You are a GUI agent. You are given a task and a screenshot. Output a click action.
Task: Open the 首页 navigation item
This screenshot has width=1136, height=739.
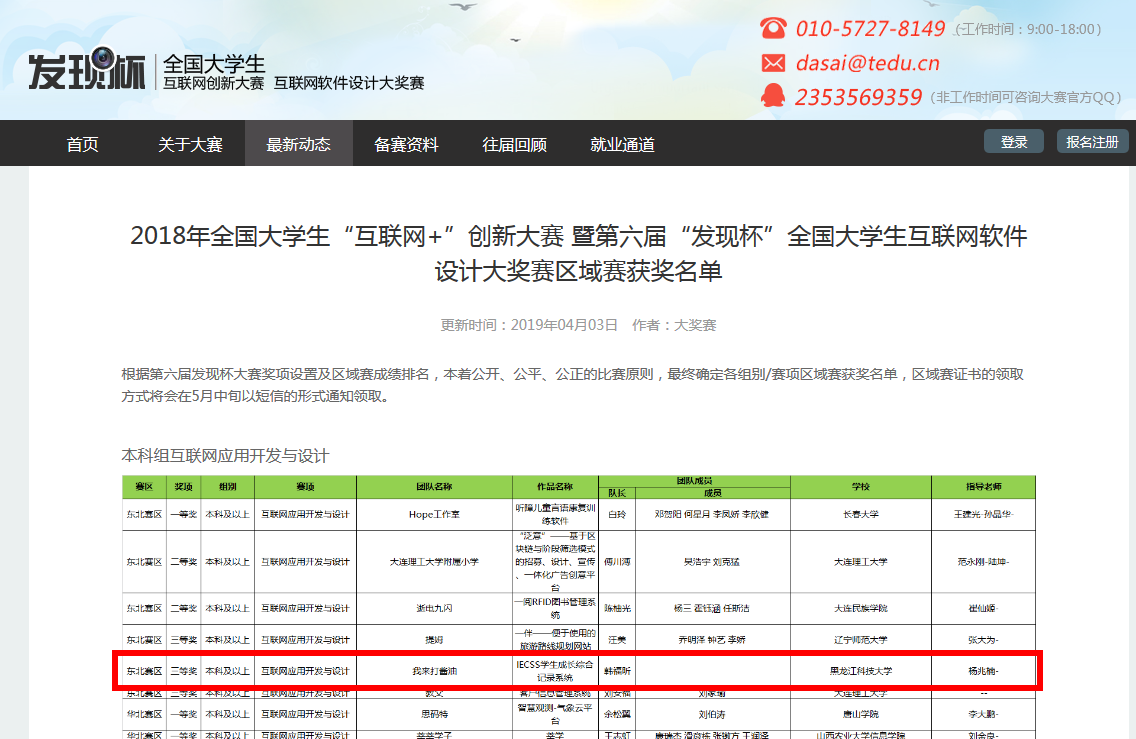click(83, 144)
